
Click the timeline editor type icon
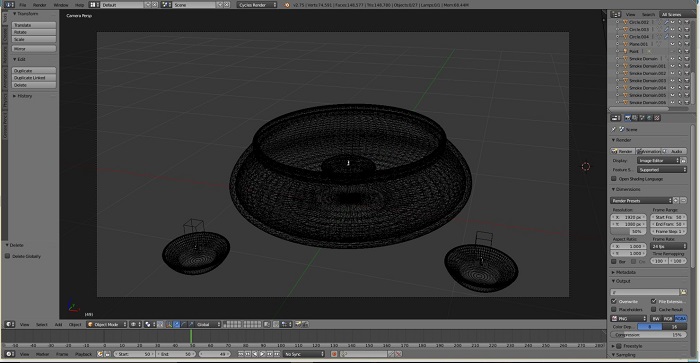click(9, 354)
